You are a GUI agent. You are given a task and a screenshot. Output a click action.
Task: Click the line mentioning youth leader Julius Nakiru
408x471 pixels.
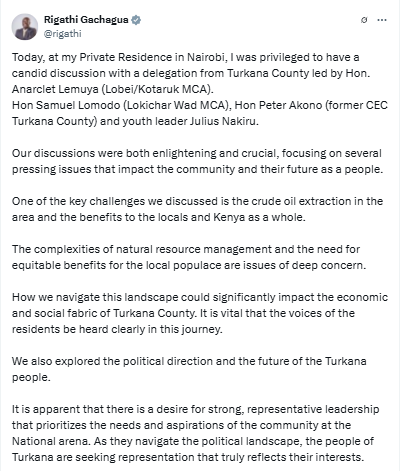click(135, 121)
